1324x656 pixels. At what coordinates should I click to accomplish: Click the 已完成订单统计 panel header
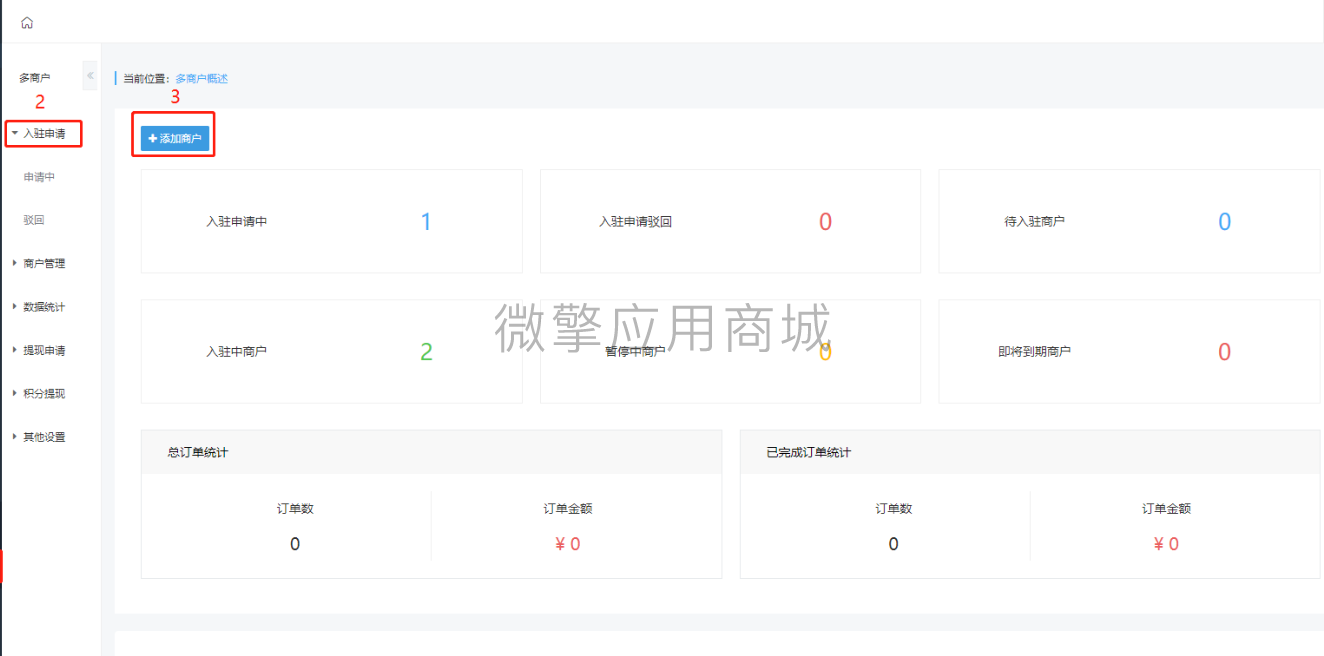tap(1030, 452)
